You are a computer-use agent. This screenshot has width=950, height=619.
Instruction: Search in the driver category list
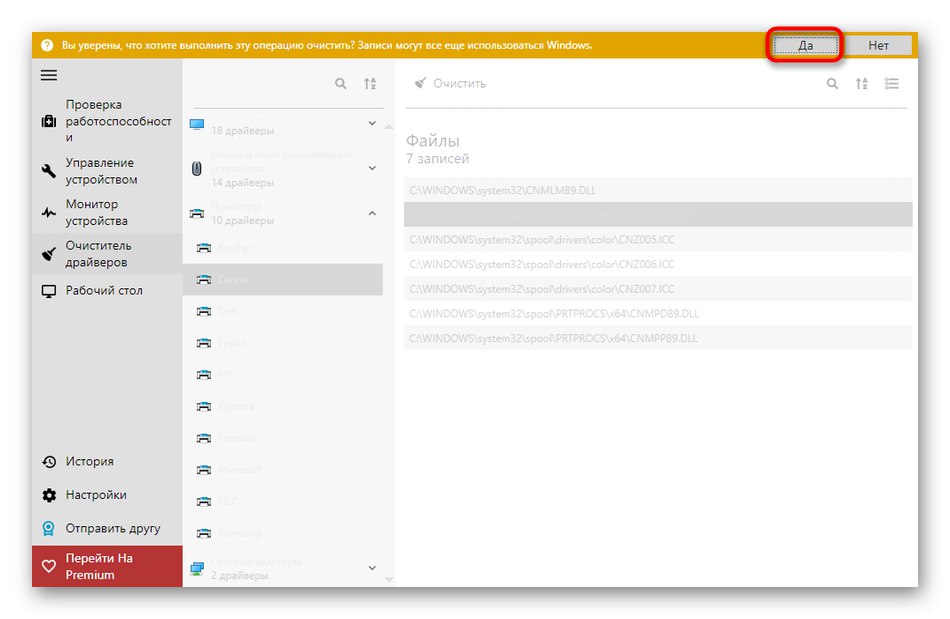coord(341,84)
